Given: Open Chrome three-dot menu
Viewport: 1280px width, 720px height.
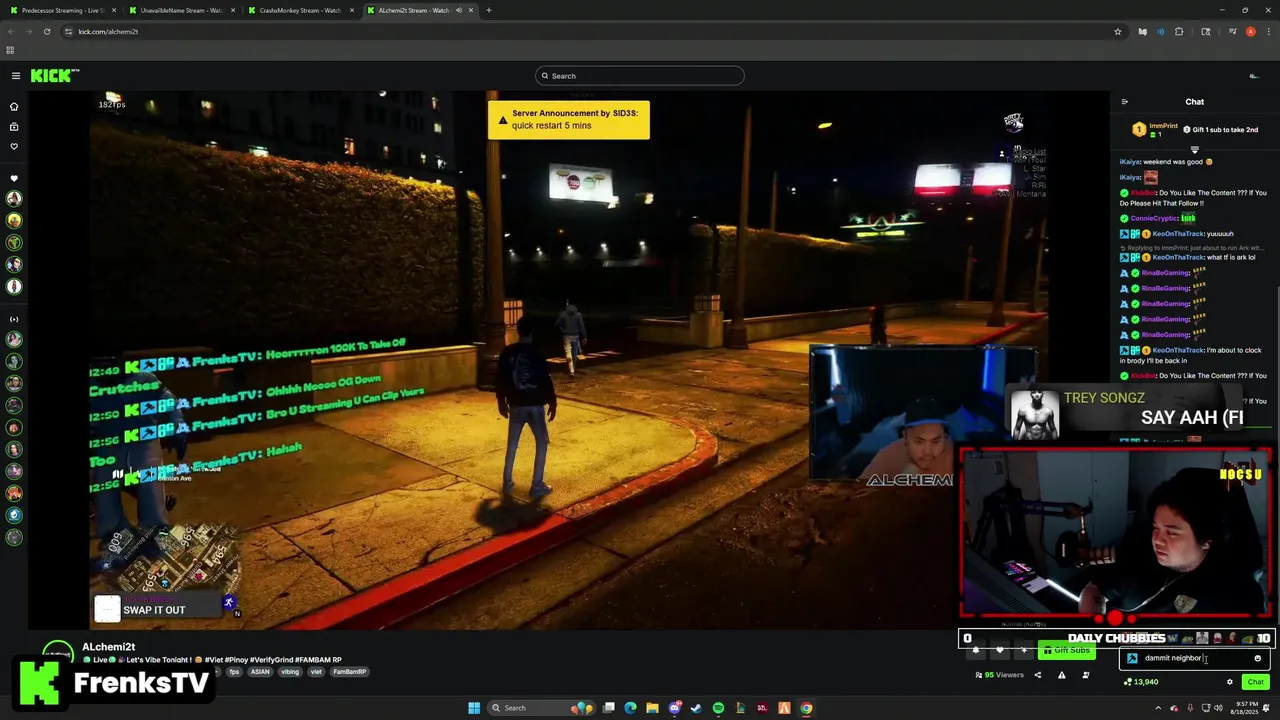Looking at the screenshot, I should coord(1268,31).
